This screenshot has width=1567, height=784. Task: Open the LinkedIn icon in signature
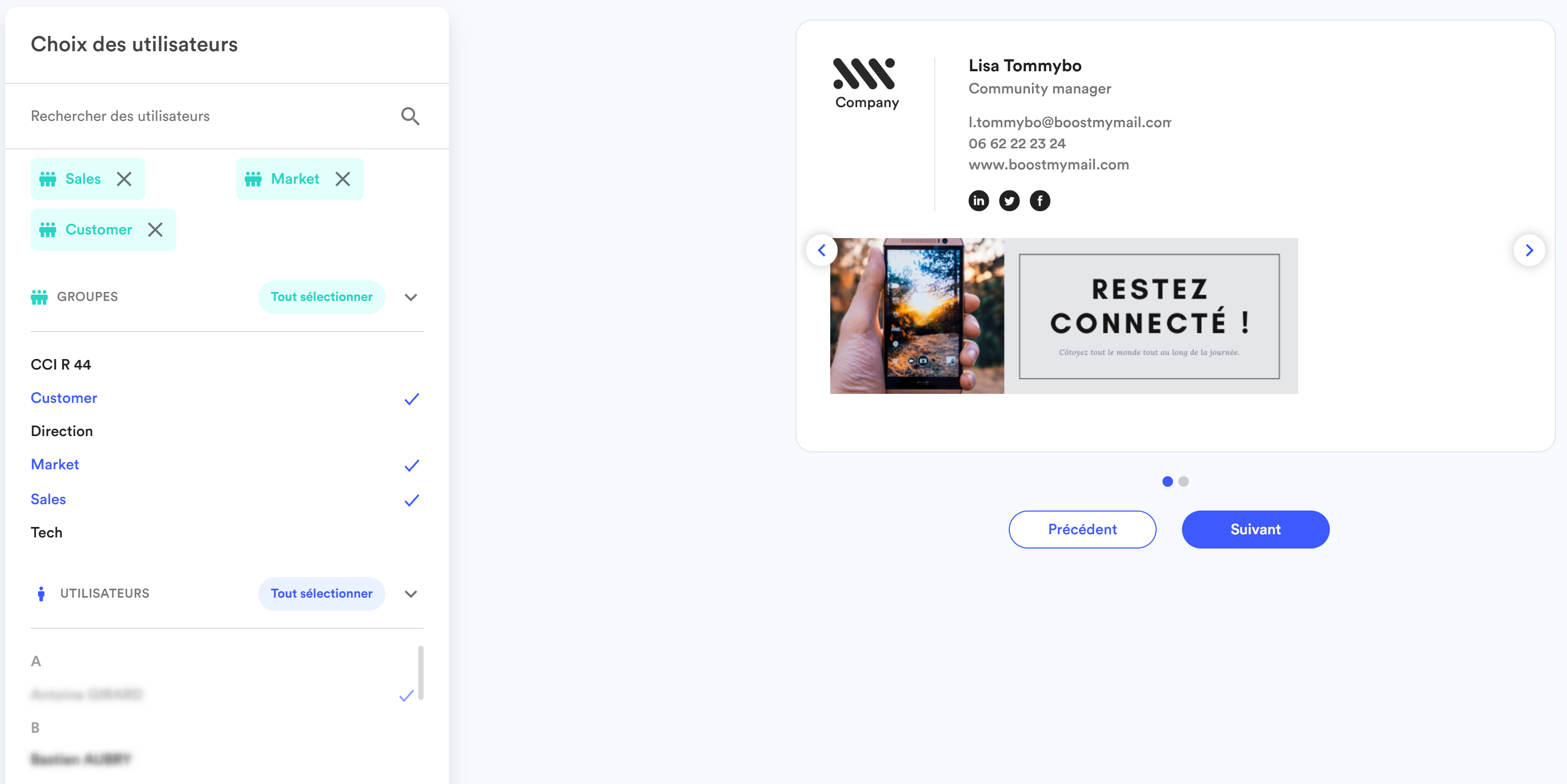pos(979,200)
